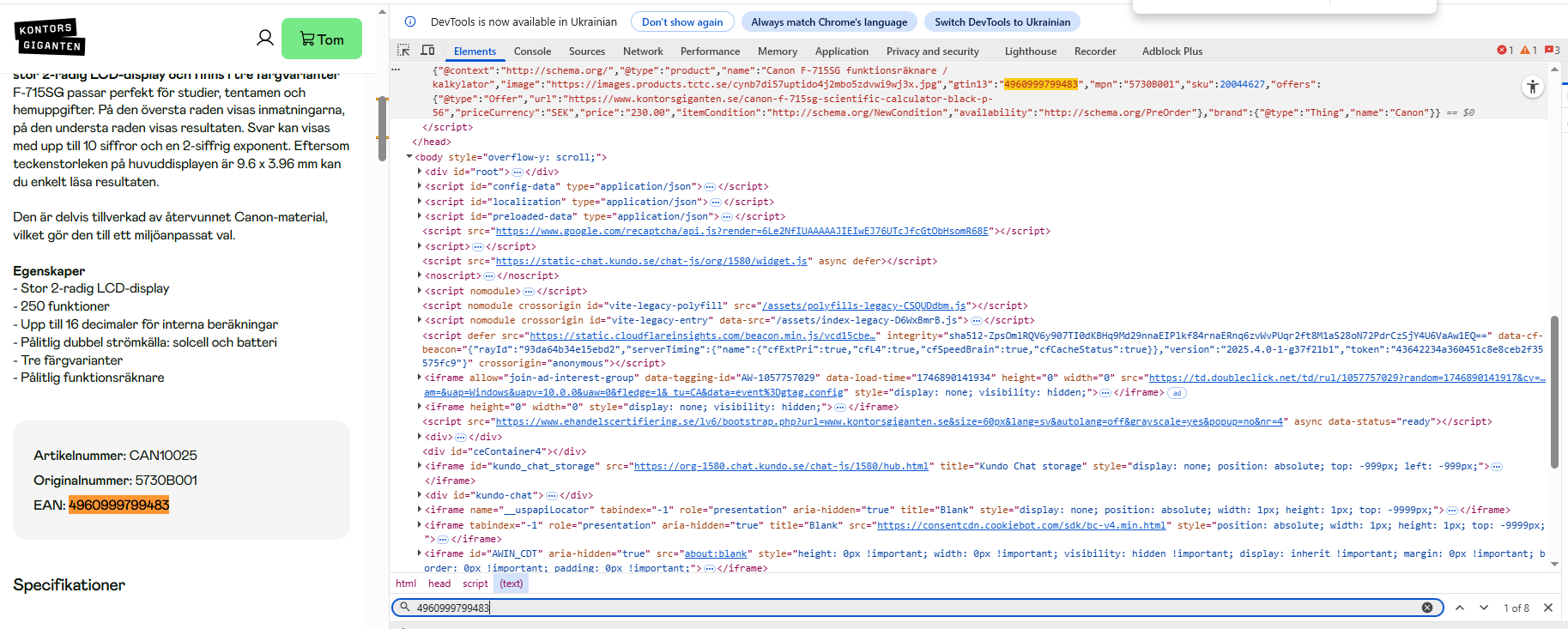Image resolution: width=1568 pixels, height=629 pixels.
Task: Click the highlighted EAN number on the page
Action: [x=118, y=505]
